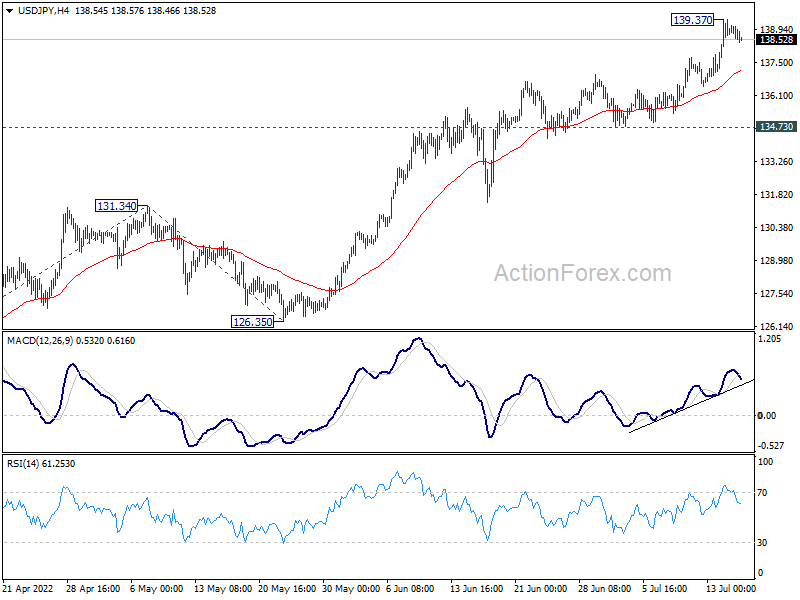Click the 21 Jun 00:00 time label
Image resolution: width=800 pixels, height=600 pixels.
coord(540,589)
